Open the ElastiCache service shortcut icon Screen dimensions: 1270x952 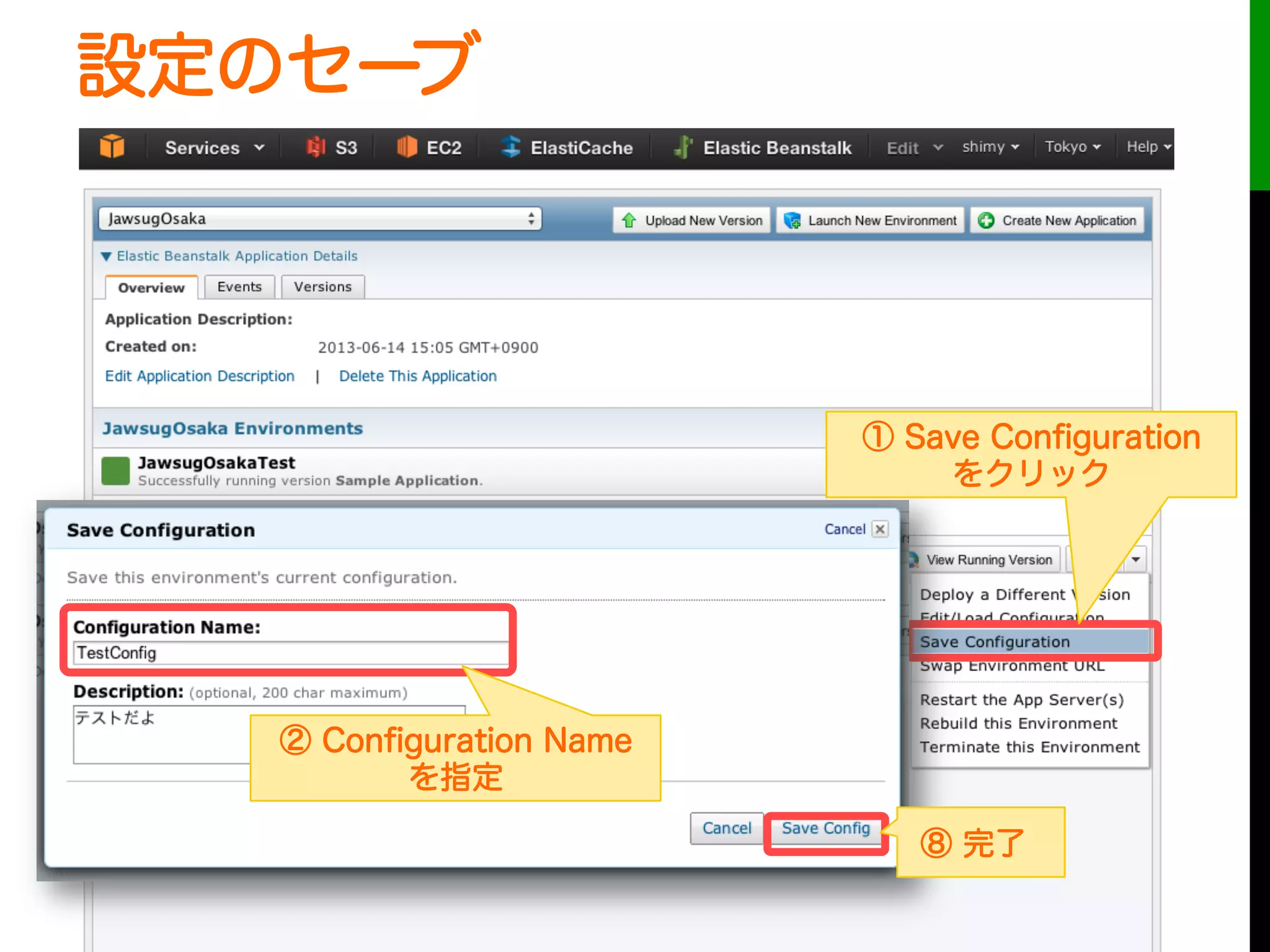pos(510,147)
